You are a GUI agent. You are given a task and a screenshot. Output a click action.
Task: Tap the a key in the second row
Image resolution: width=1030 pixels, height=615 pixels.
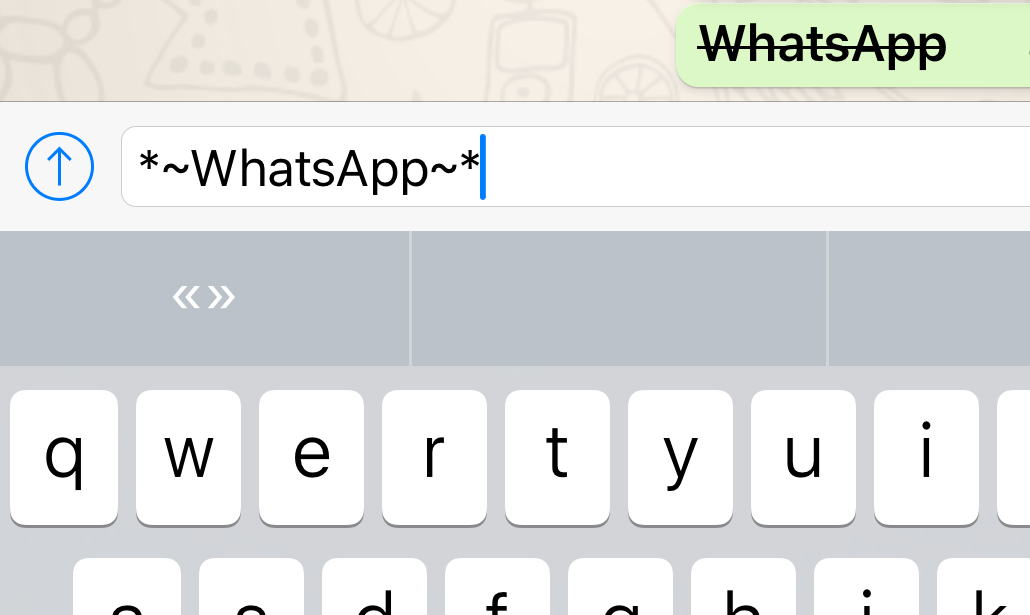[127, 587]
